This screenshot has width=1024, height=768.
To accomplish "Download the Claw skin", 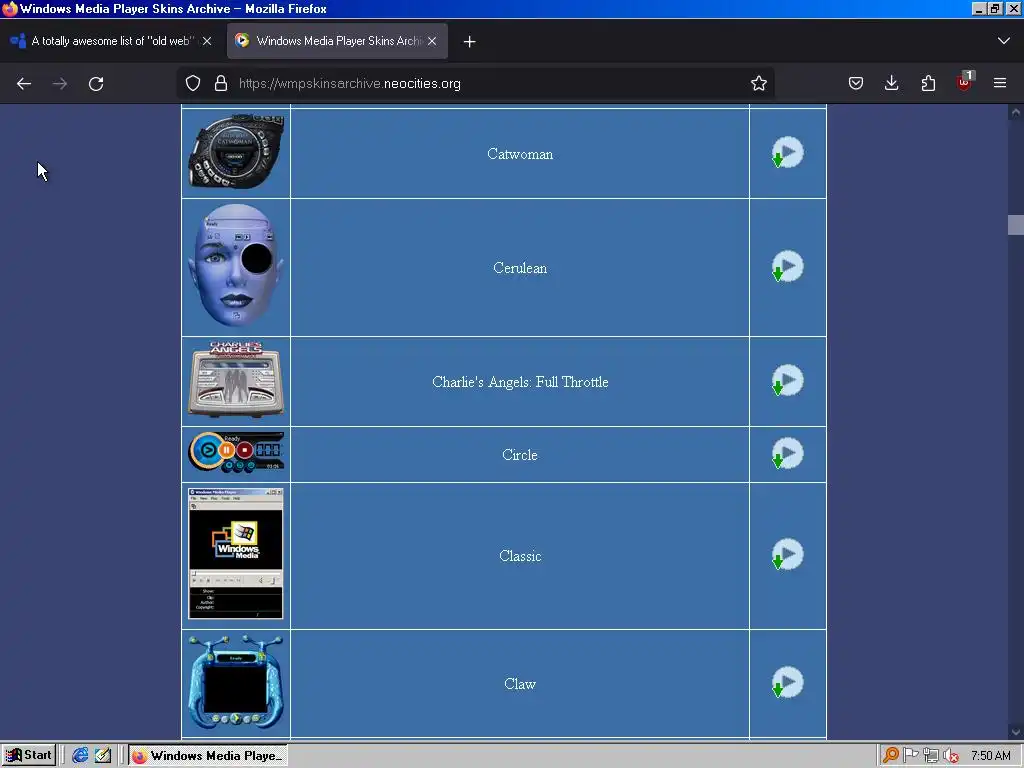I will pyautogui.click(x=788, y=683).
